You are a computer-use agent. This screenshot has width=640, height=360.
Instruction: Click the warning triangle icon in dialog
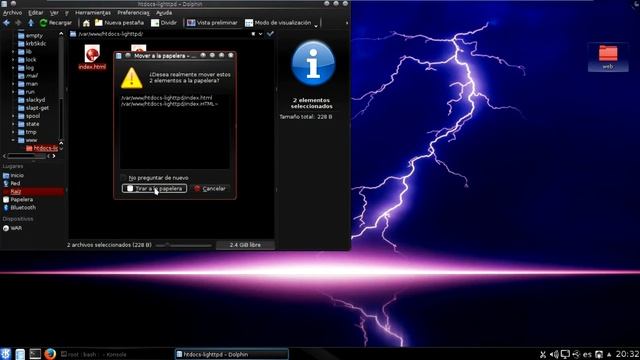(x=131, y=78)
